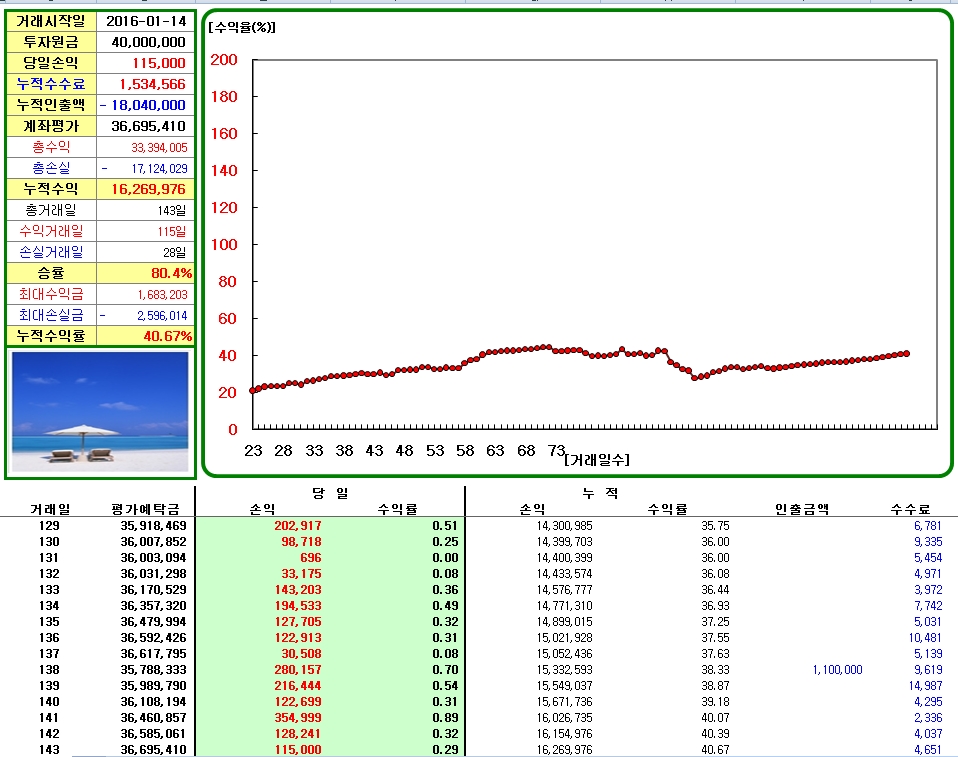Select the 200 label on chart y-axis

tap(225, 60)
